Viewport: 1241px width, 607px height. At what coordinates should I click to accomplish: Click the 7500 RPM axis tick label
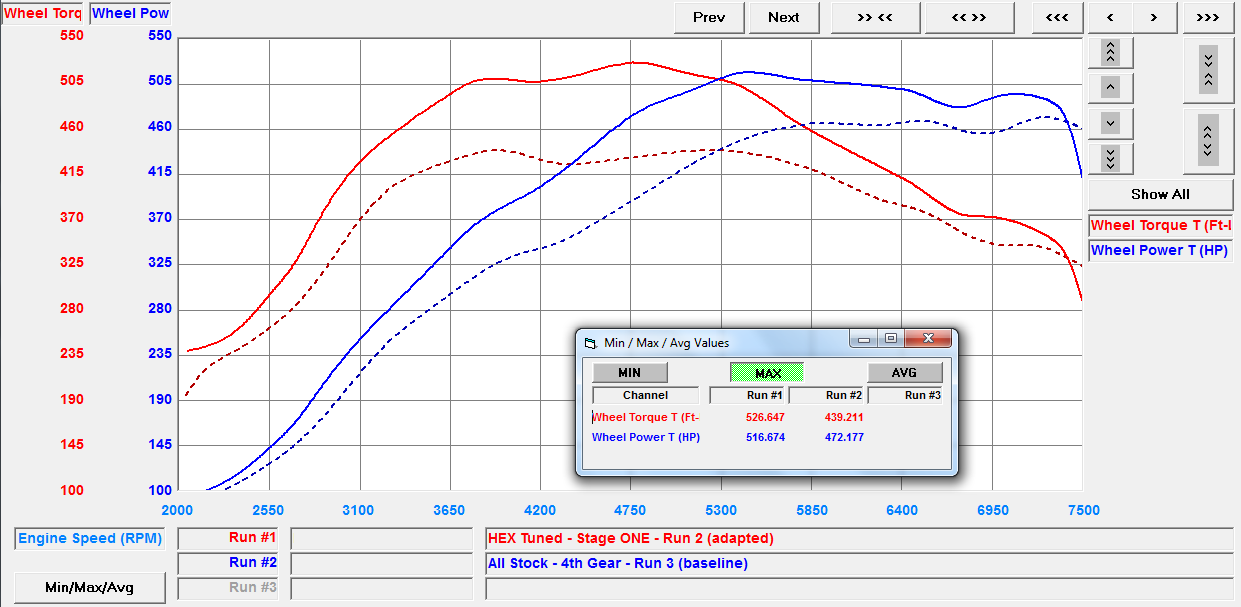(1083, 510)
